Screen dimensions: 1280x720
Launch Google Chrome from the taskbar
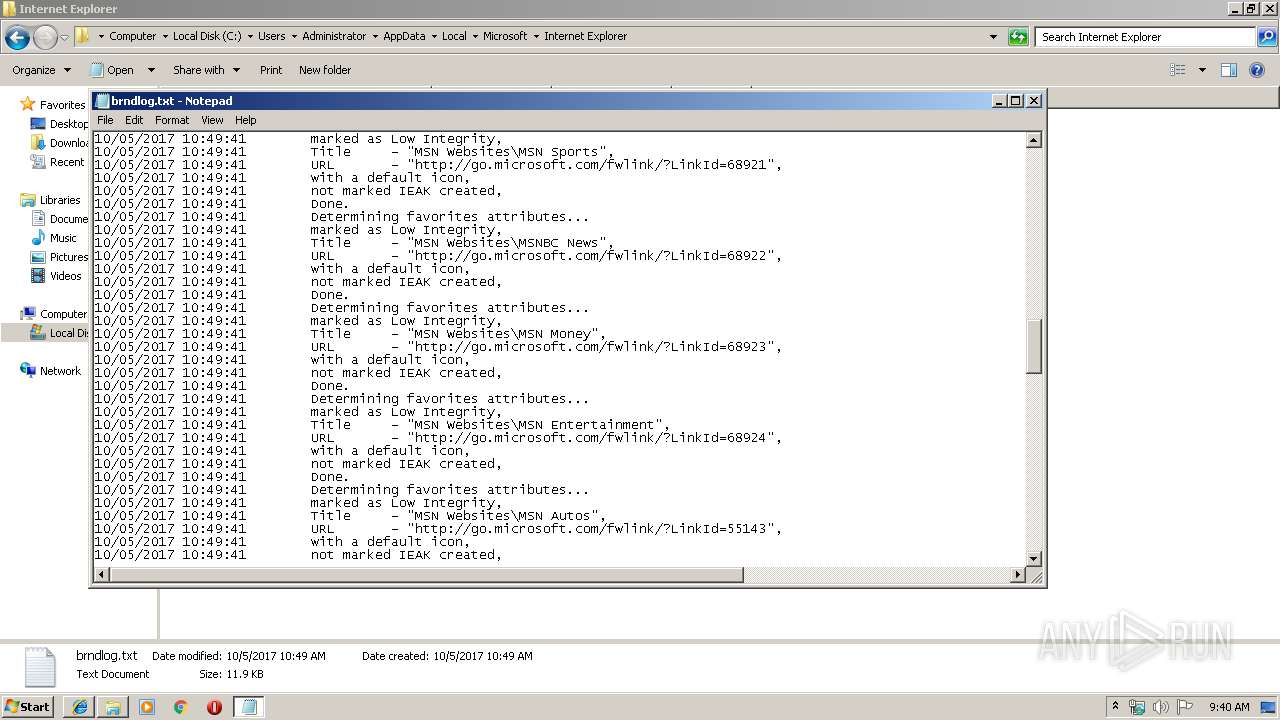coord(180,707)
